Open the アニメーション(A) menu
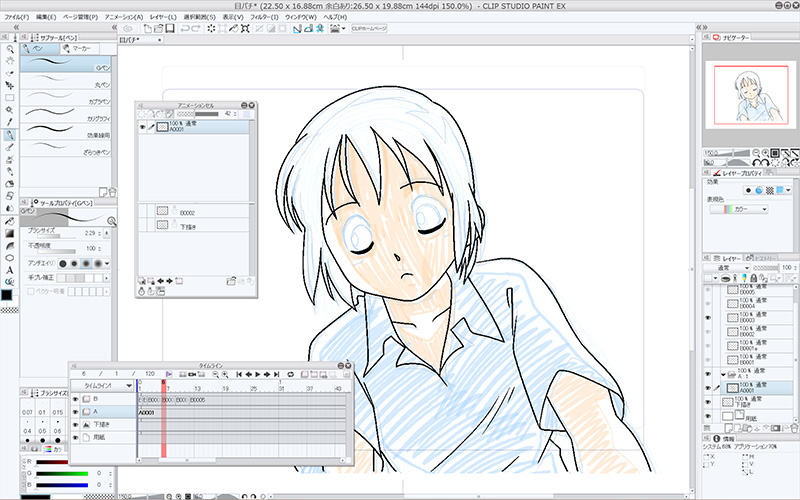 pos(122,17)
